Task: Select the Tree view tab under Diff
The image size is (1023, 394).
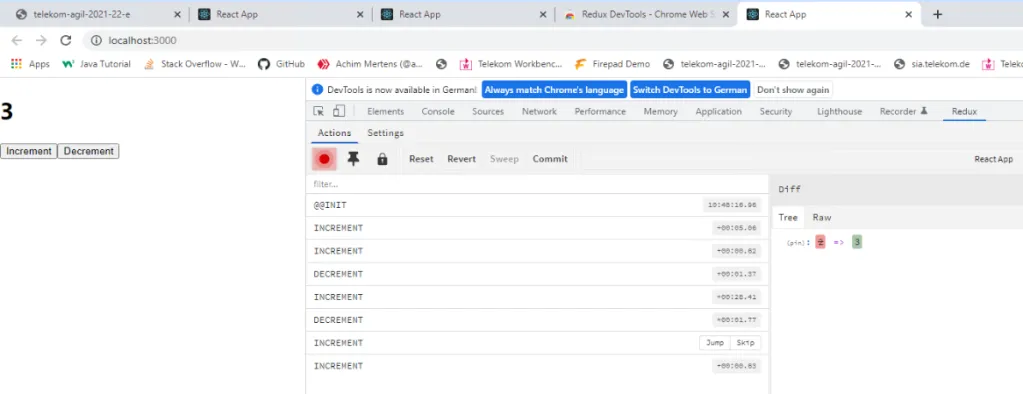Action: click(x=788, y=217)
